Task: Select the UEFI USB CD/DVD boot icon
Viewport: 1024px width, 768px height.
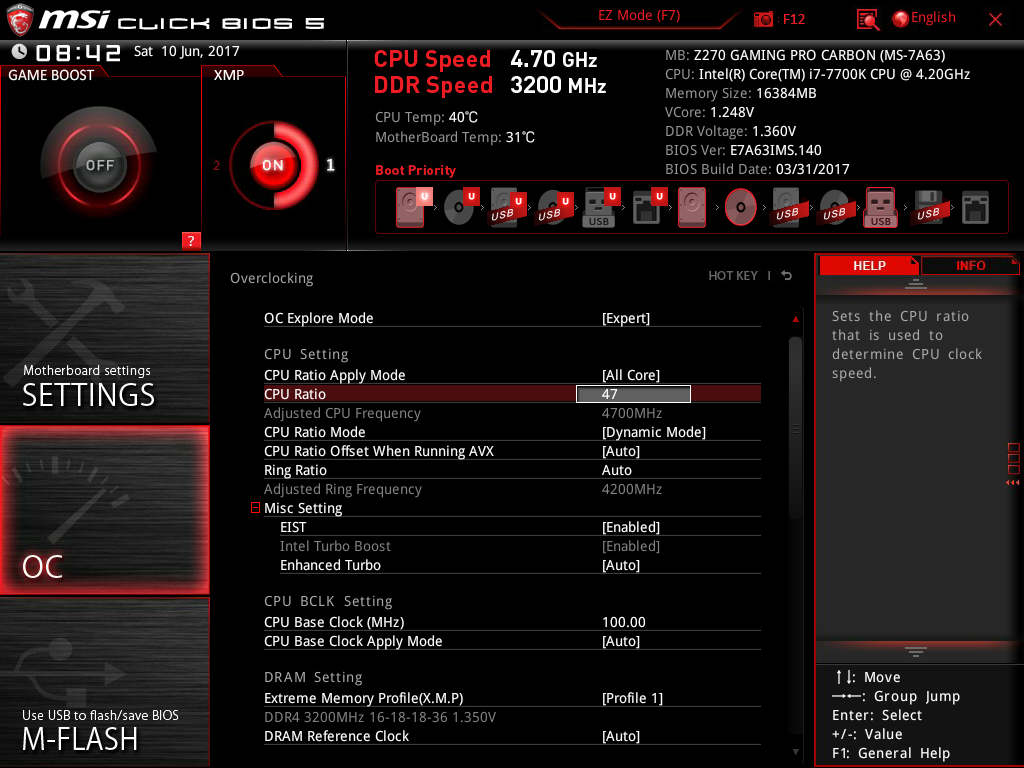Action: (x=555, y=207)
